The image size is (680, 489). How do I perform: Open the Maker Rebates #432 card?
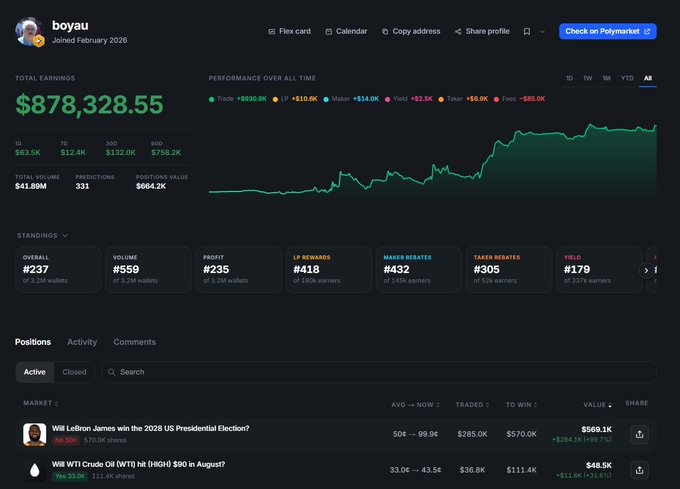419,269
